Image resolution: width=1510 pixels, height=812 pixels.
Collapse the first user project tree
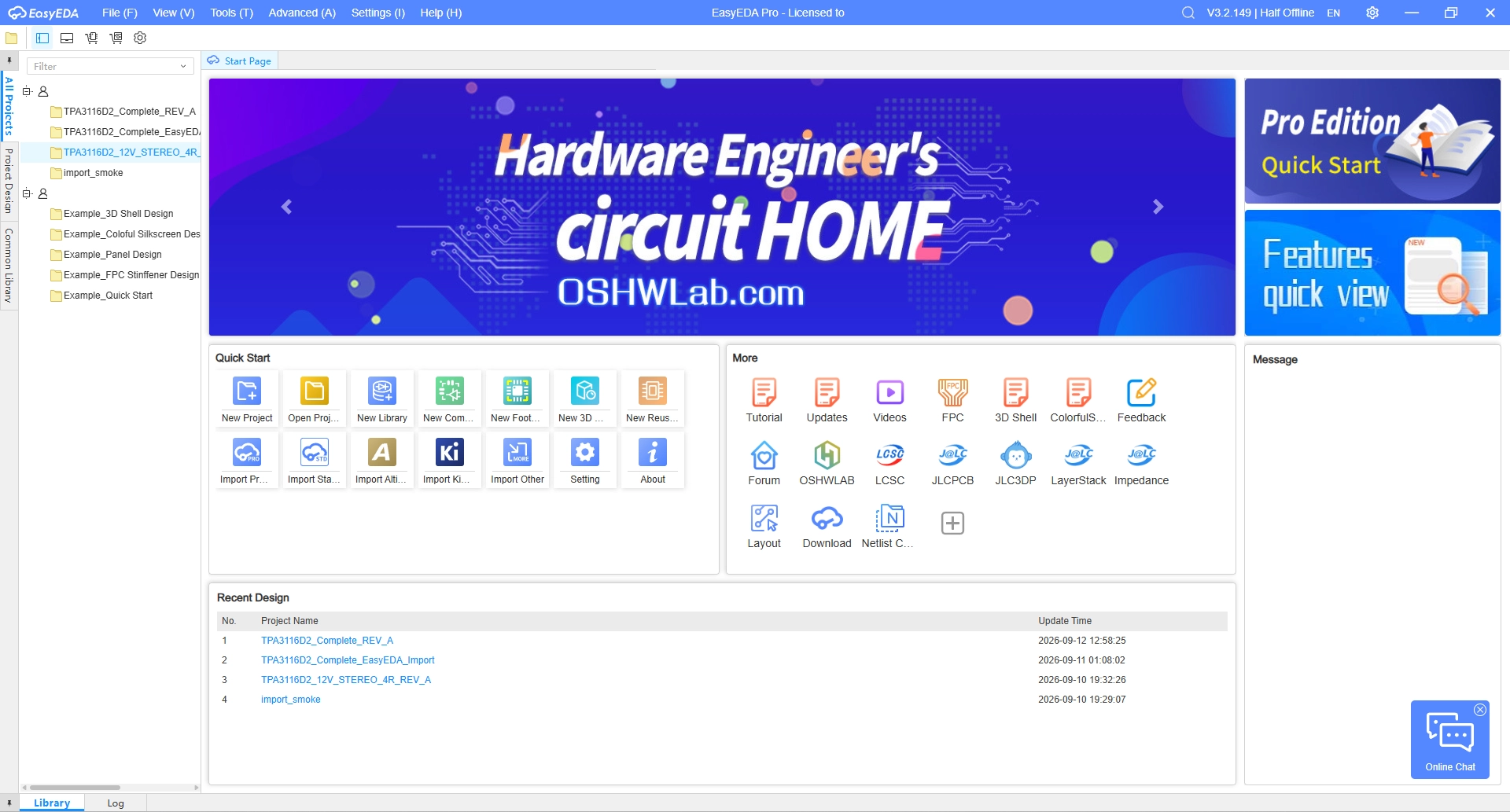(27, 91)
